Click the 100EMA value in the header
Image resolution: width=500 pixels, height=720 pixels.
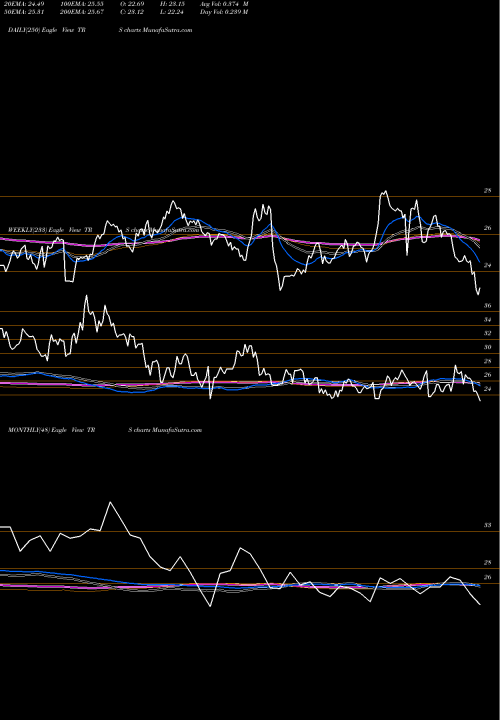[82, 4]
